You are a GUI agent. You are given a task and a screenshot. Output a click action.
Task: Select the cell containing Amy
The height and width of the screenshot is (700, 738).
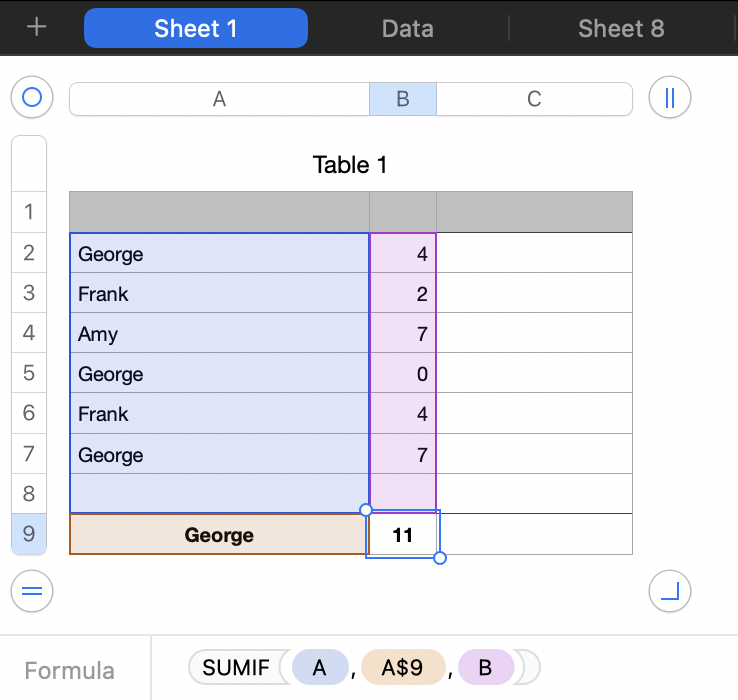coord(219,333)
